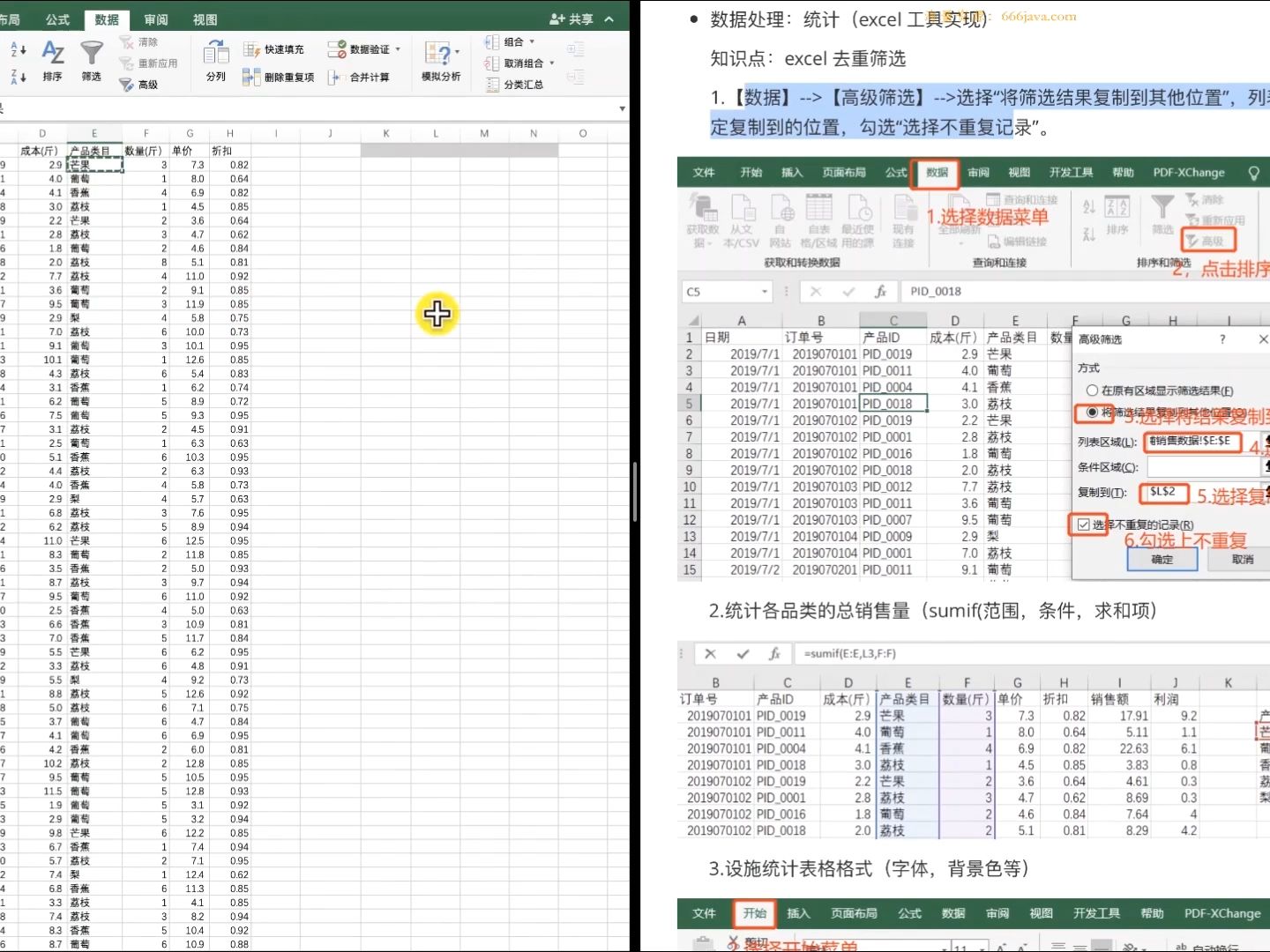The height and width of the screenshot is (952, 1270).
Task: Choose the 在原有区域显示筛选结果 option
Action: pos(1093,390)
